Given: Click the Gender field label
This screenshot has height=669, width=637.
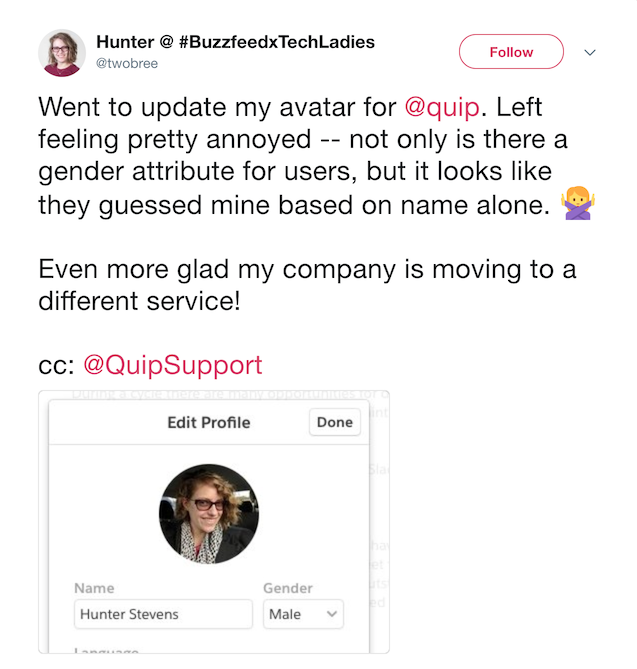Looking at the screenshot, I should [x=288, y=588].
